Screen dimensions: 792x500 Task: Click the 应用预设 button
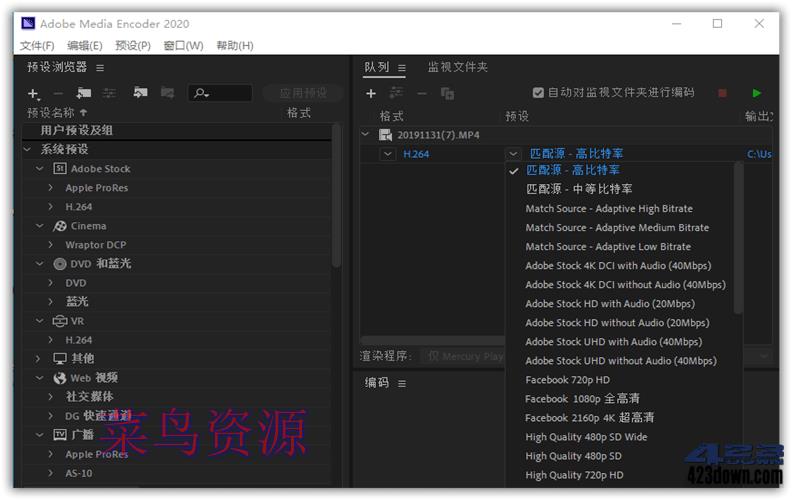tap(303, 93)
